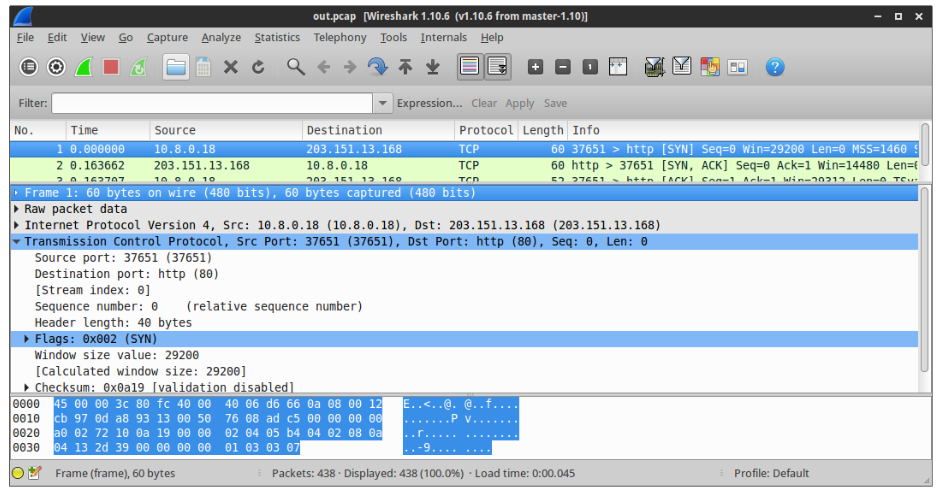
Task: Select packet 2 from 203.151.13.168
Action: [x=464, y=166]
